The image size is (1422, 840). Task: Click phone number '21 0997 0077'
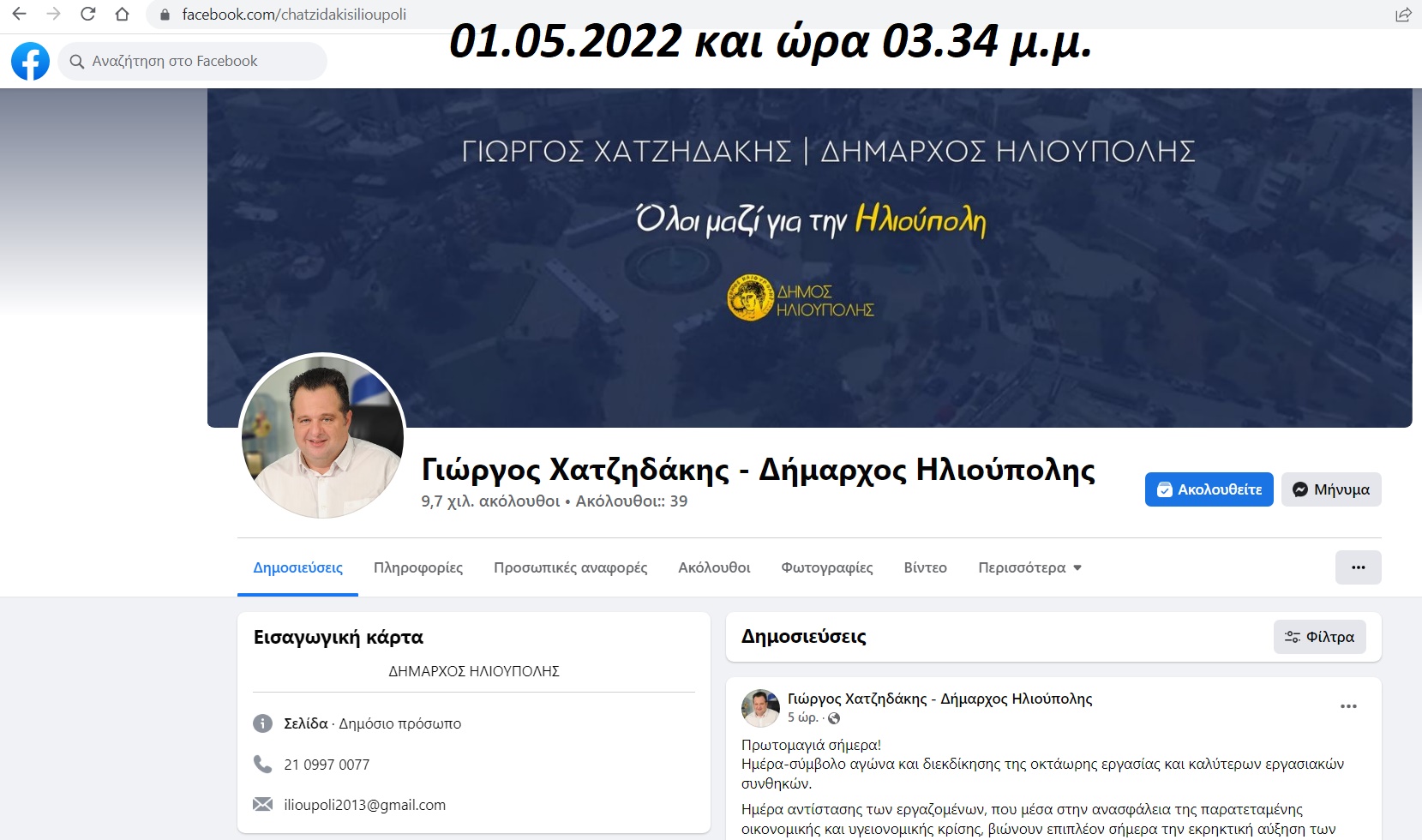click(x=327, y=765)
